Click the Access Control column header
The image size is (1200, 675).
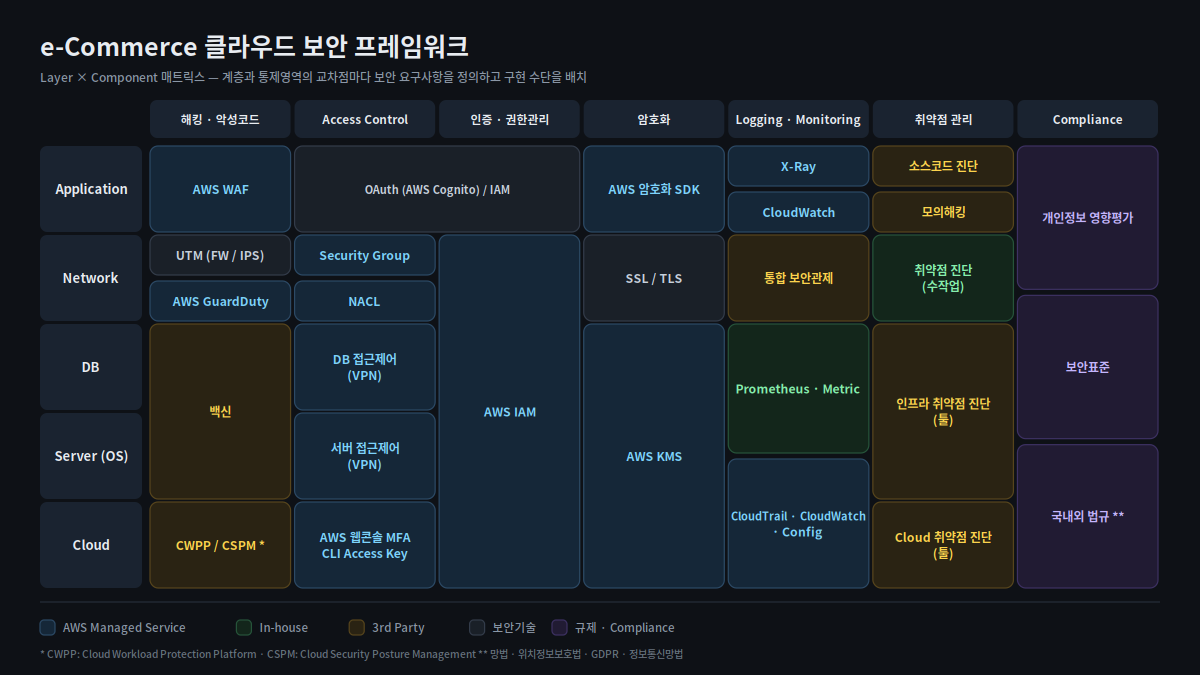pyautogui.click(x=365, y=119)
